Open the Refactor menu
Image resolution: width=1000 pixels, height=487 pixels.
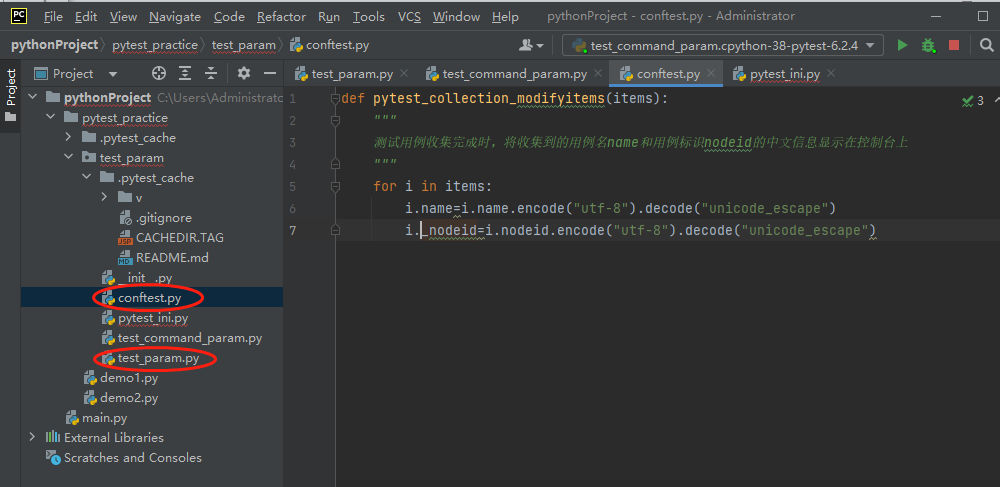click(x=281, y=17)
